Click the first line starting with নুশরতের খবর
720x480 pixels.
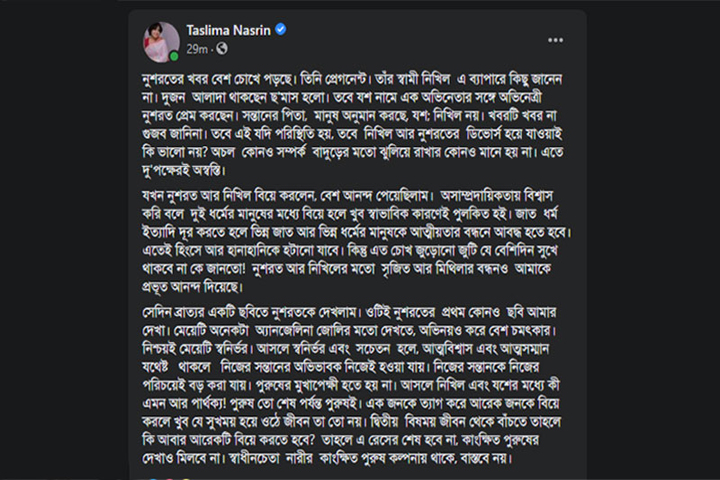(x=352, y=79)
